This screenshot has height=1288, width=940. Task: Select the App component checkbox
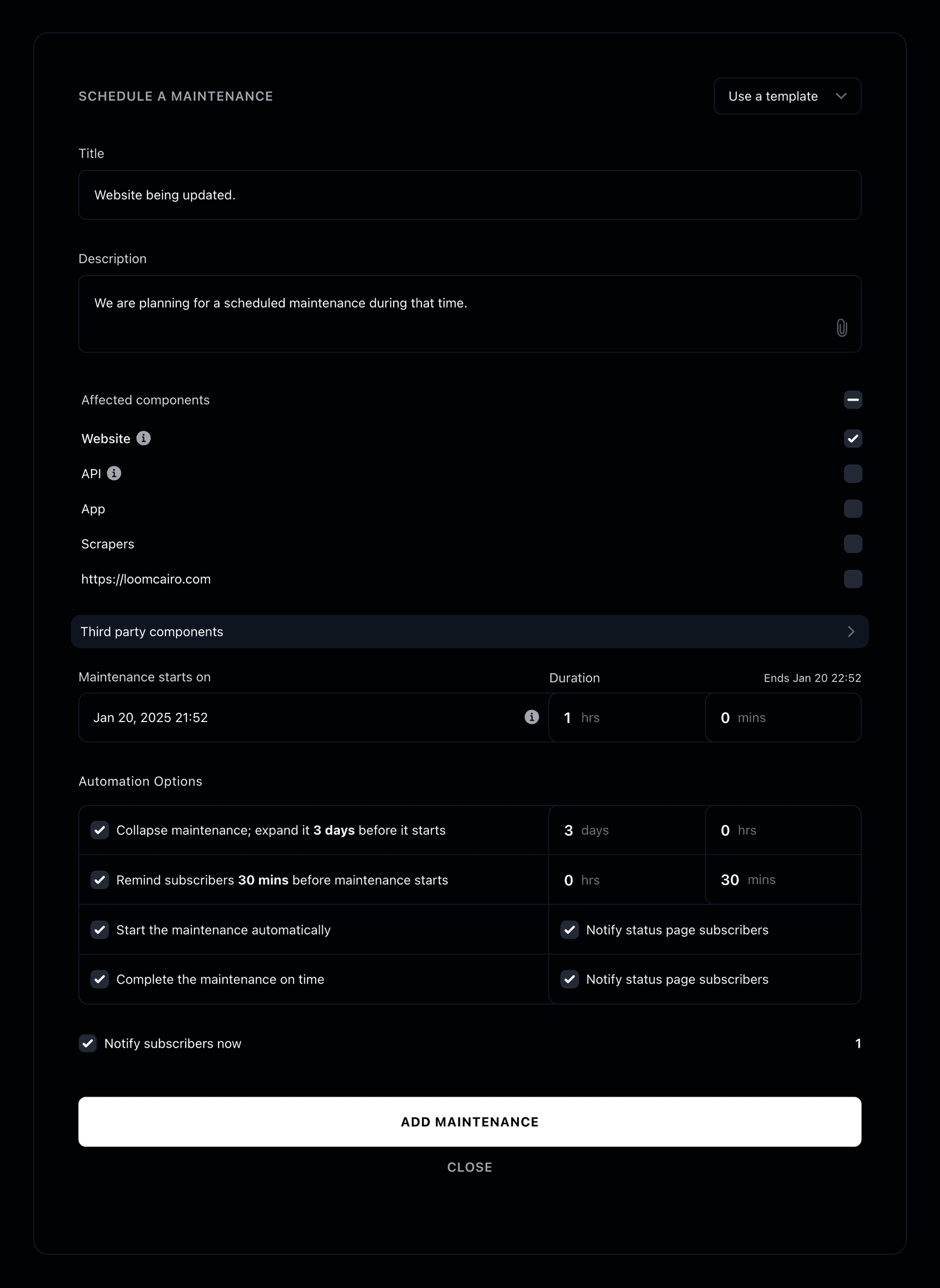point(852,509)
